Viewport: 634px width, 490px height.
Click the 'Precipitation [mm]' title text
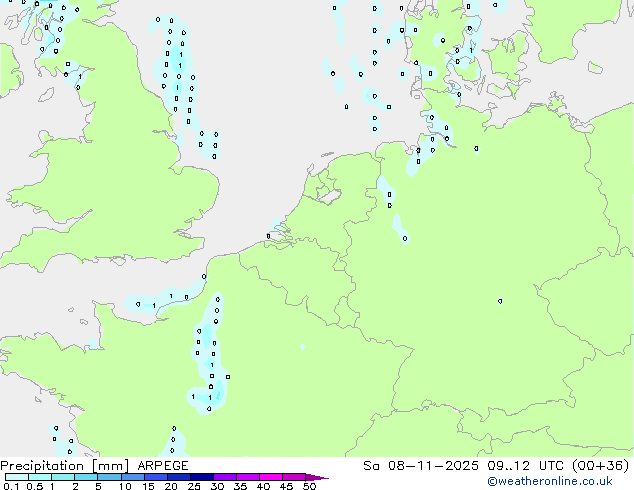point(64,466)
